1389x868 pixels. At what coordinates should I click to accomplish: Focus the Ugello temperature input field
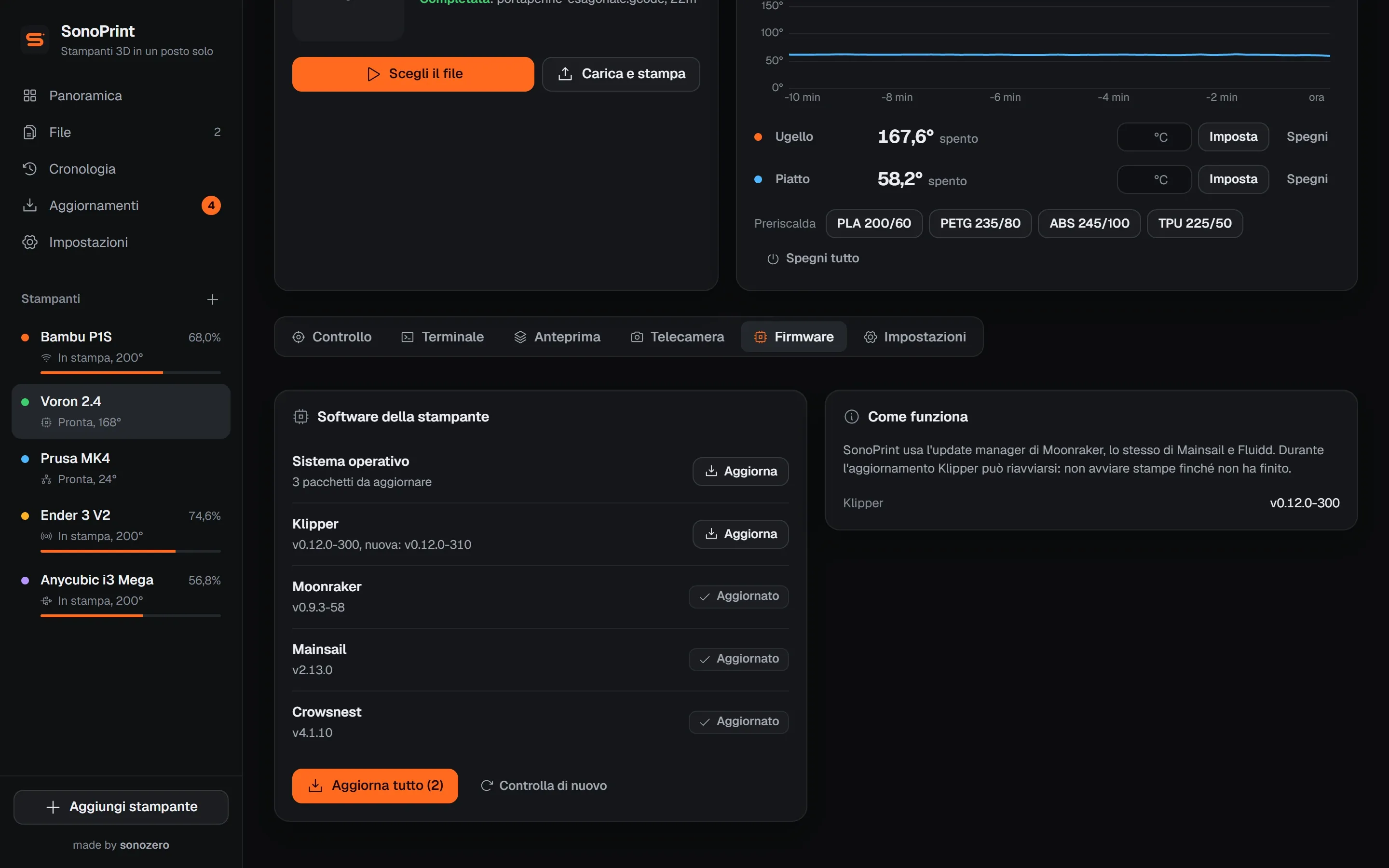[x=1154, y=137]
